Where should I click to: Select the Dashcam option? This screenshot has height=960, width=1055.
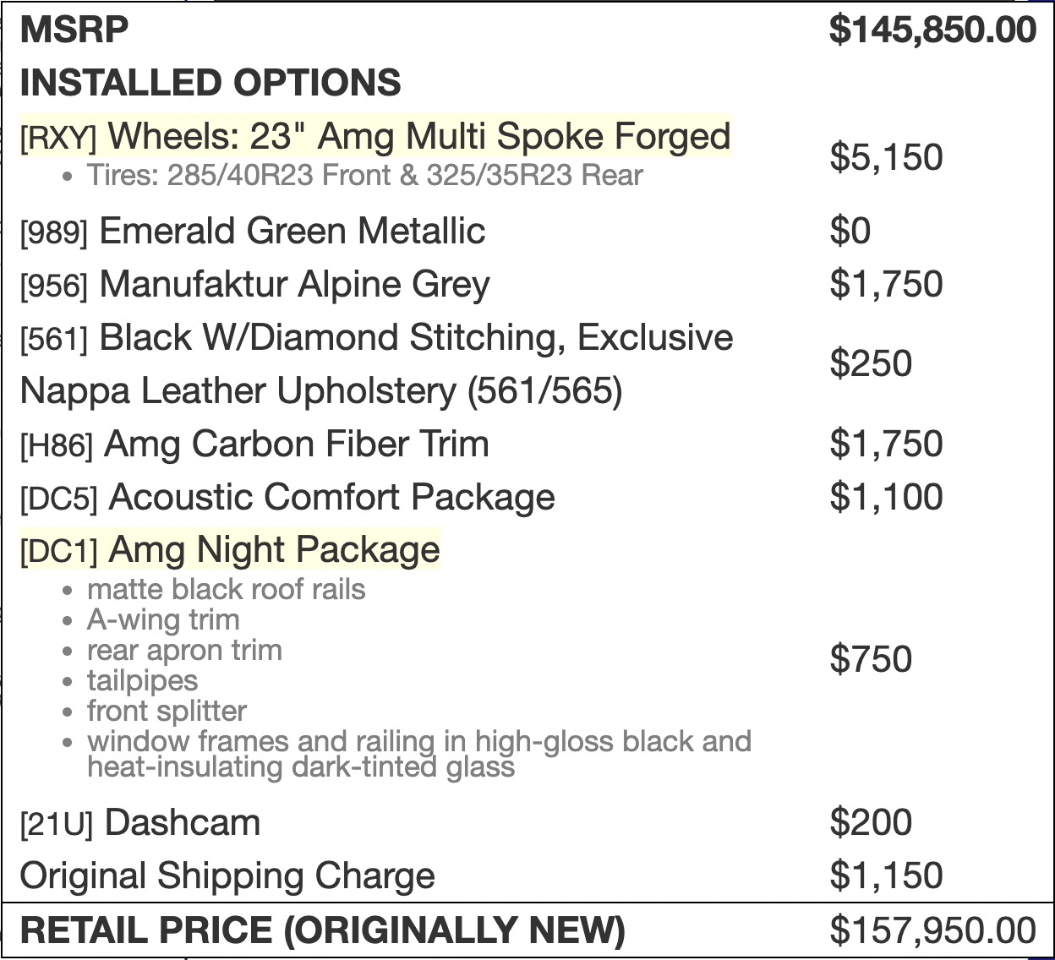point(182,823)
